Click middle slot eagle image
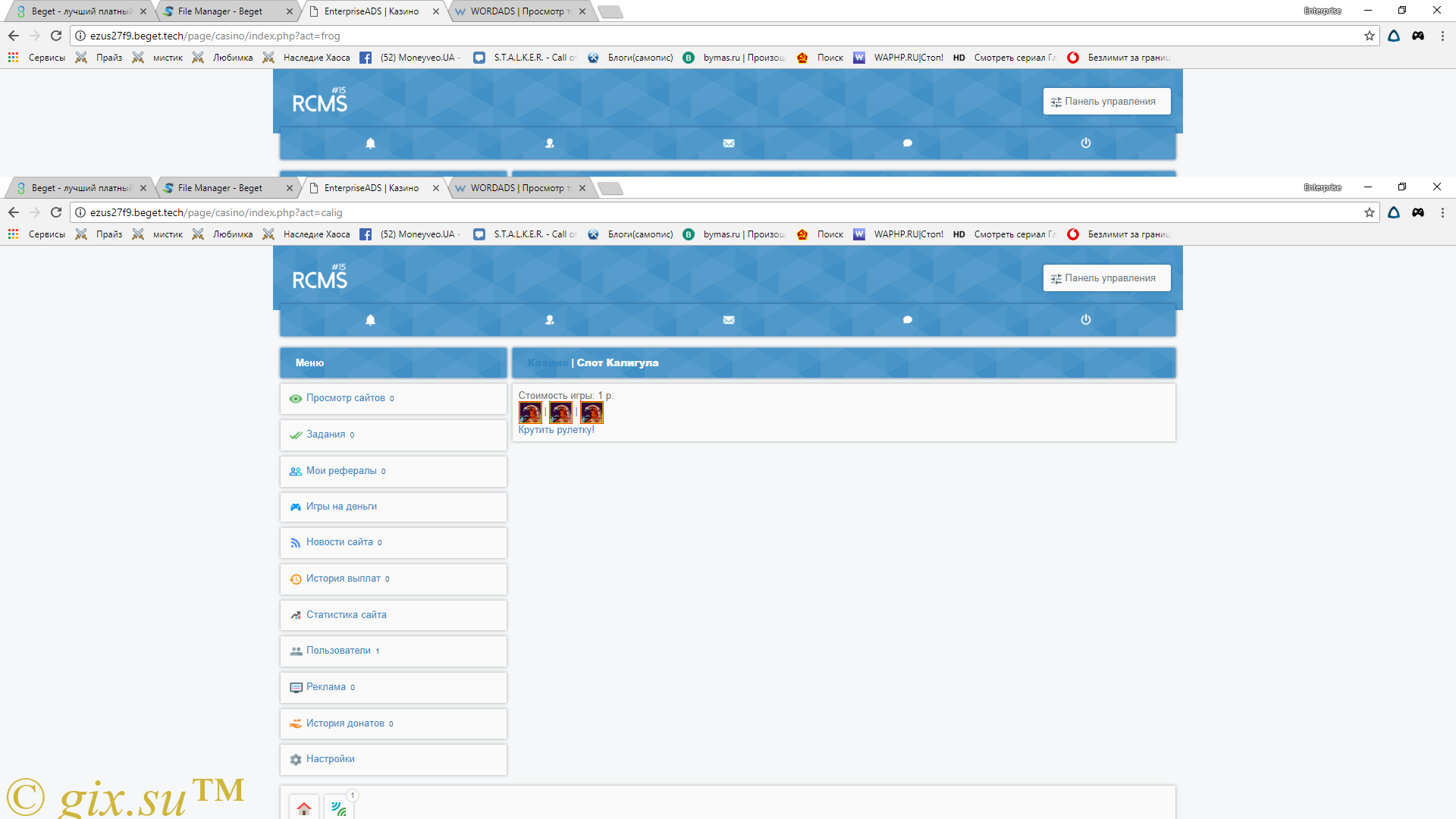 tap(561, 413)
